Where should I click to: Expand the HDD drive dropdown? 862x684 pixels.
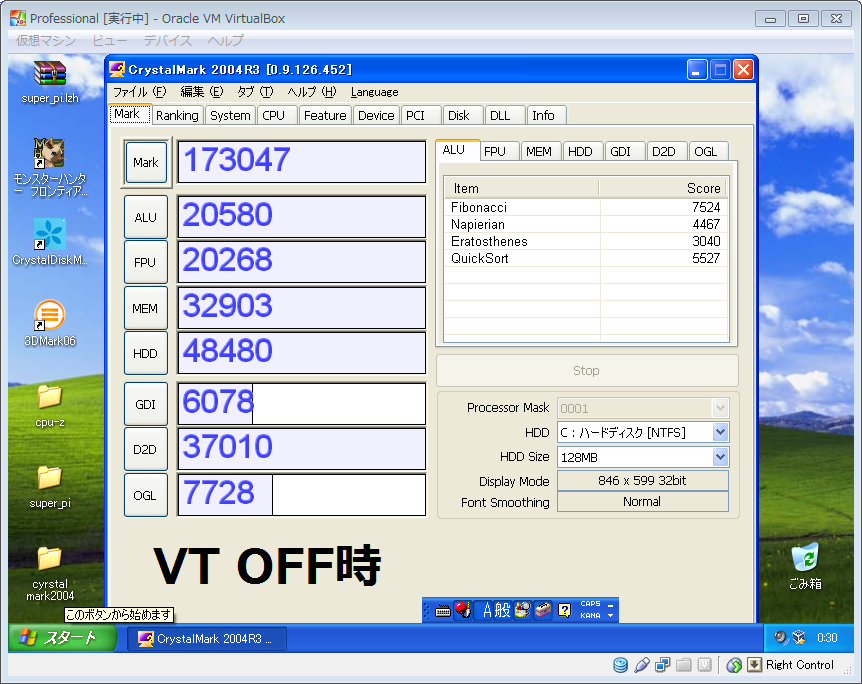(x=720, y=432)
